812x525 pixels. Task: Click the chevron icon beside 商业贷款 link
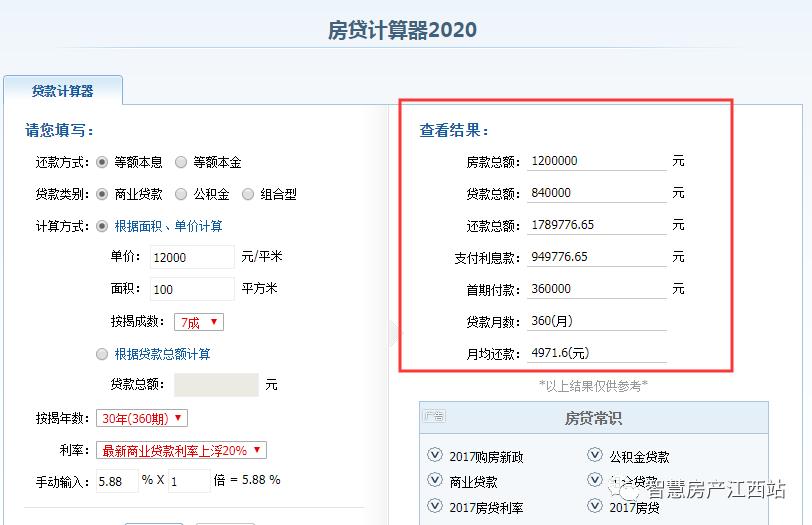coord(435,480)
